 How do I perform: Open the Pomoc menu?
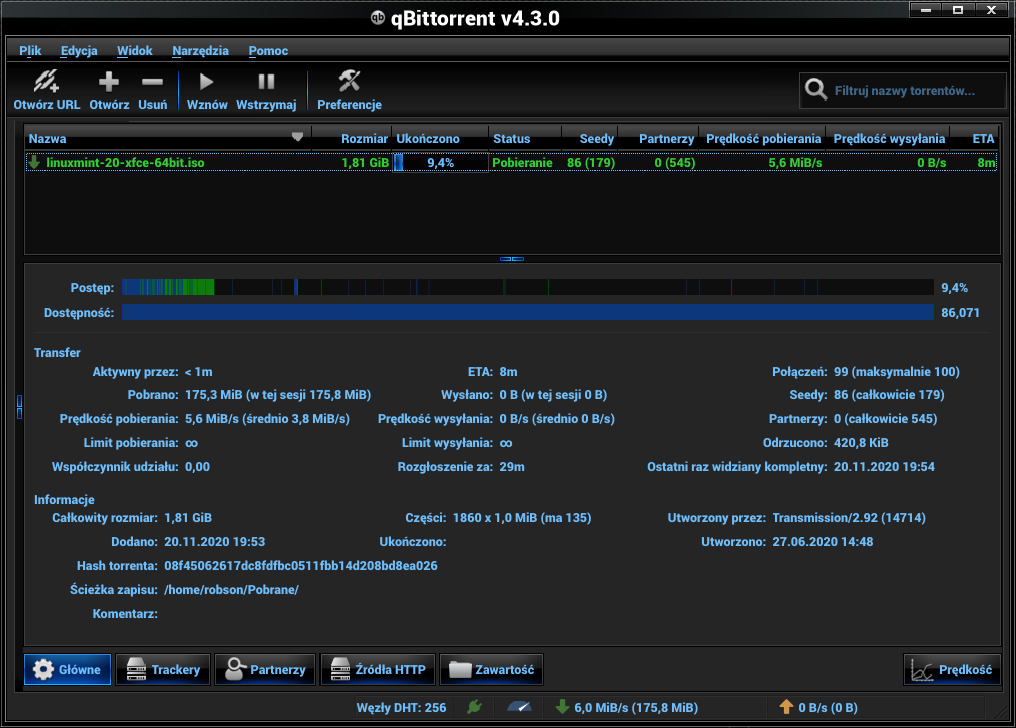(x=268, y=51)
